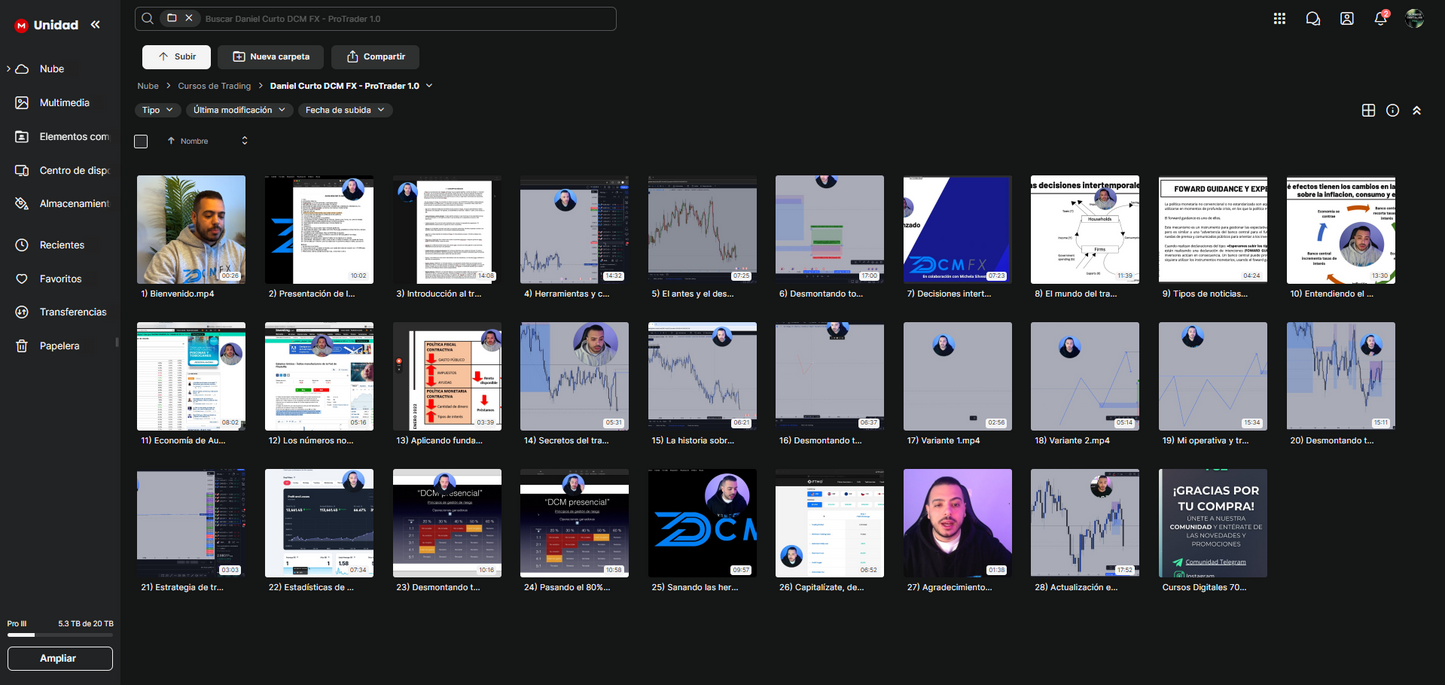Image resolution: width=1445 pixels, height=685 pixels.
Task: Click the Nueva carpeta button
Action: [271, 57]
